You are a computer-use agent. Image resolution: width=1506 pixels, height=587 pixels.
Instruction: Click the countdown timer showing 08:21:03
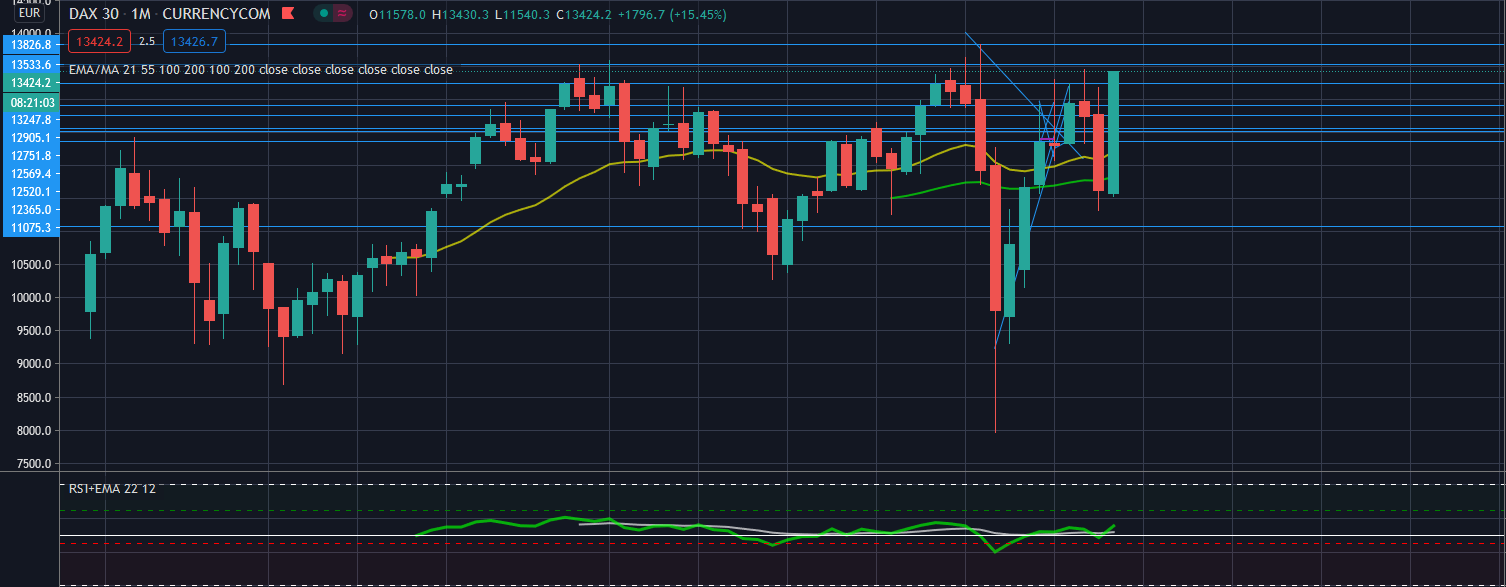click(30, 104)
